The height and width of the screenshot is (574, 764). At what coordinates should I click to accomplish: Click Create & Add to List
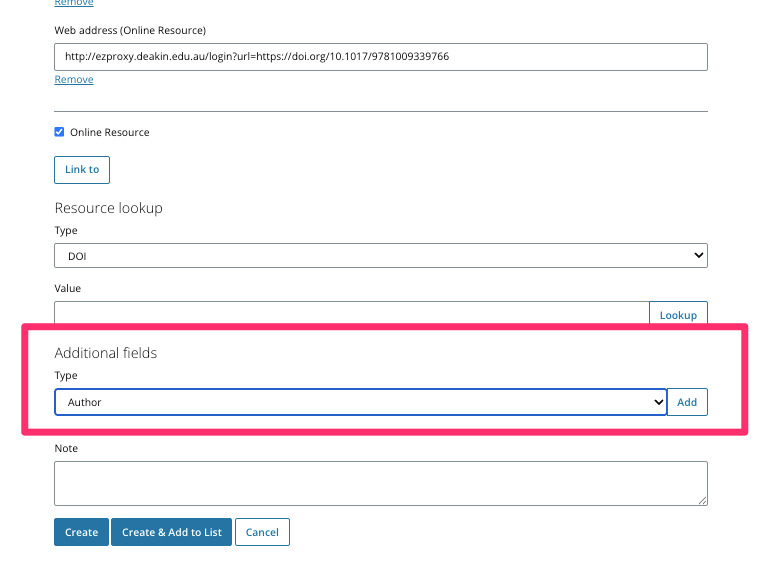pyautogui.click(x=171, y=532)
